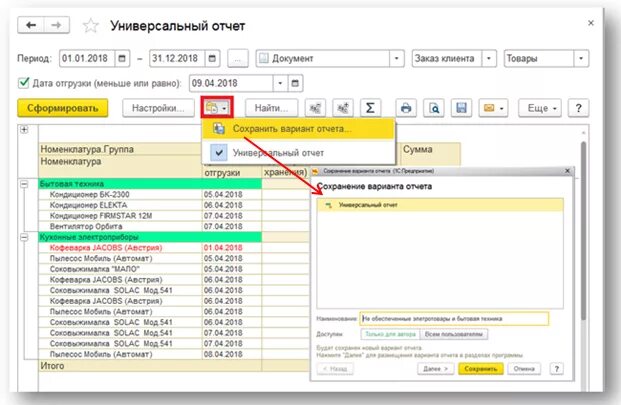This screenshot has width=621, height=405.
Task: Choose Сохранить вариант отчета menu item
Action: (x=299, y=129)
